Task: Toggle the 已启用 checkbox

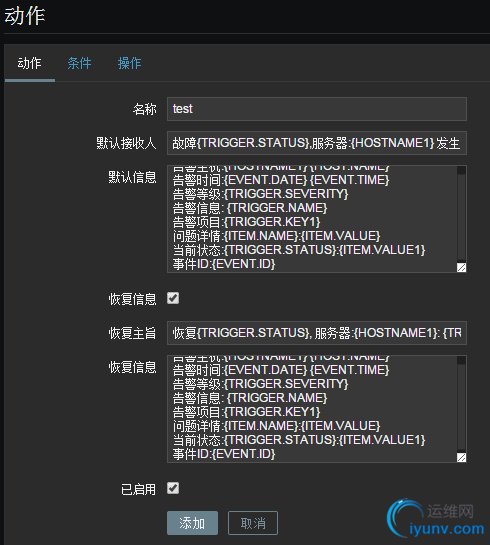Action: tap(173, 488)
